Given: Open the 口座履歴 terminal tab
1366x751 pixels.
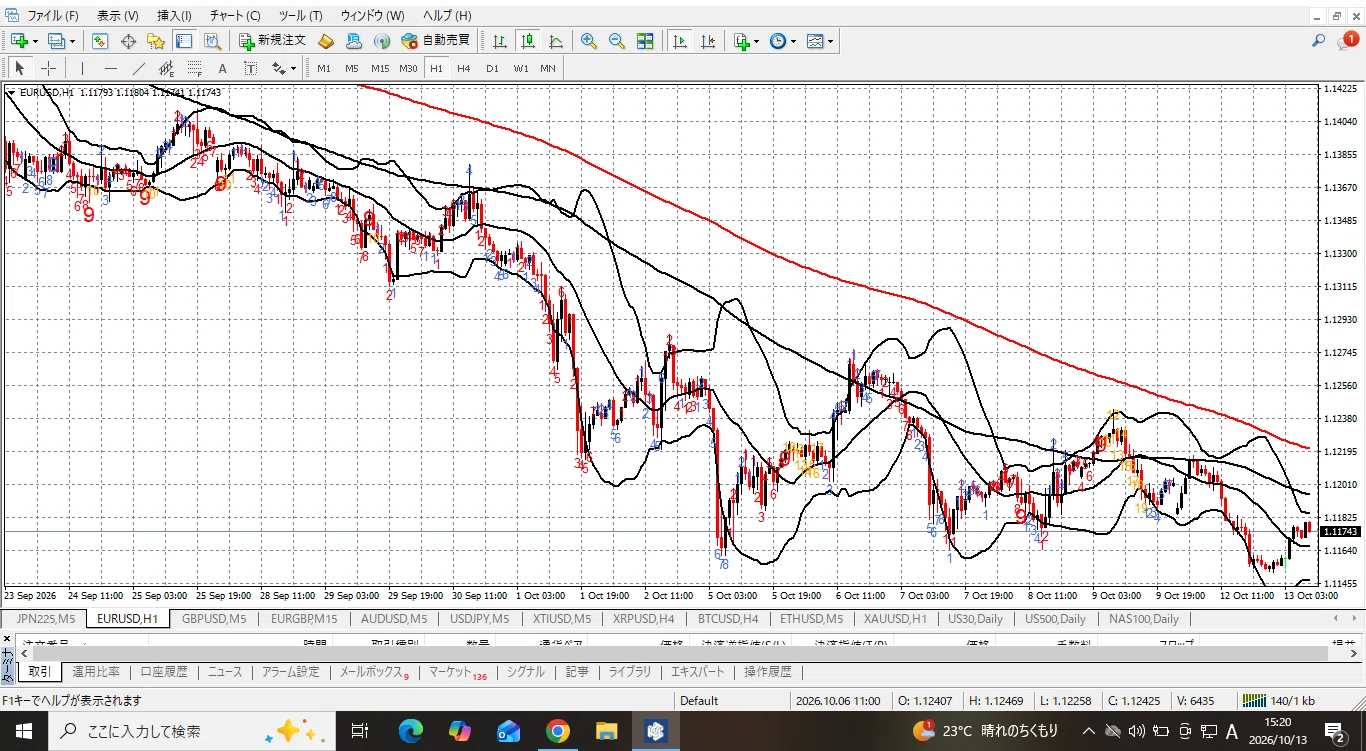Looking at the screenshot, I should [164, 672].
